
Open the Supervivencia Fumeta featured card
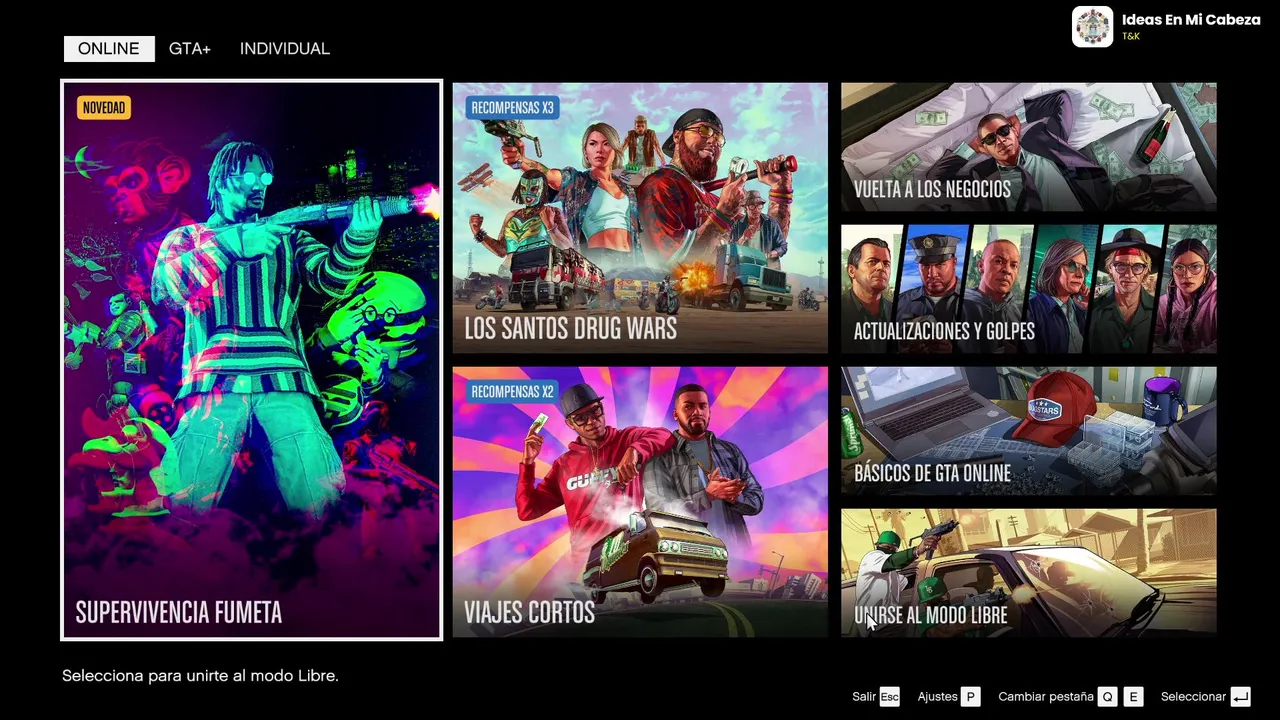(x=252, y=360)
